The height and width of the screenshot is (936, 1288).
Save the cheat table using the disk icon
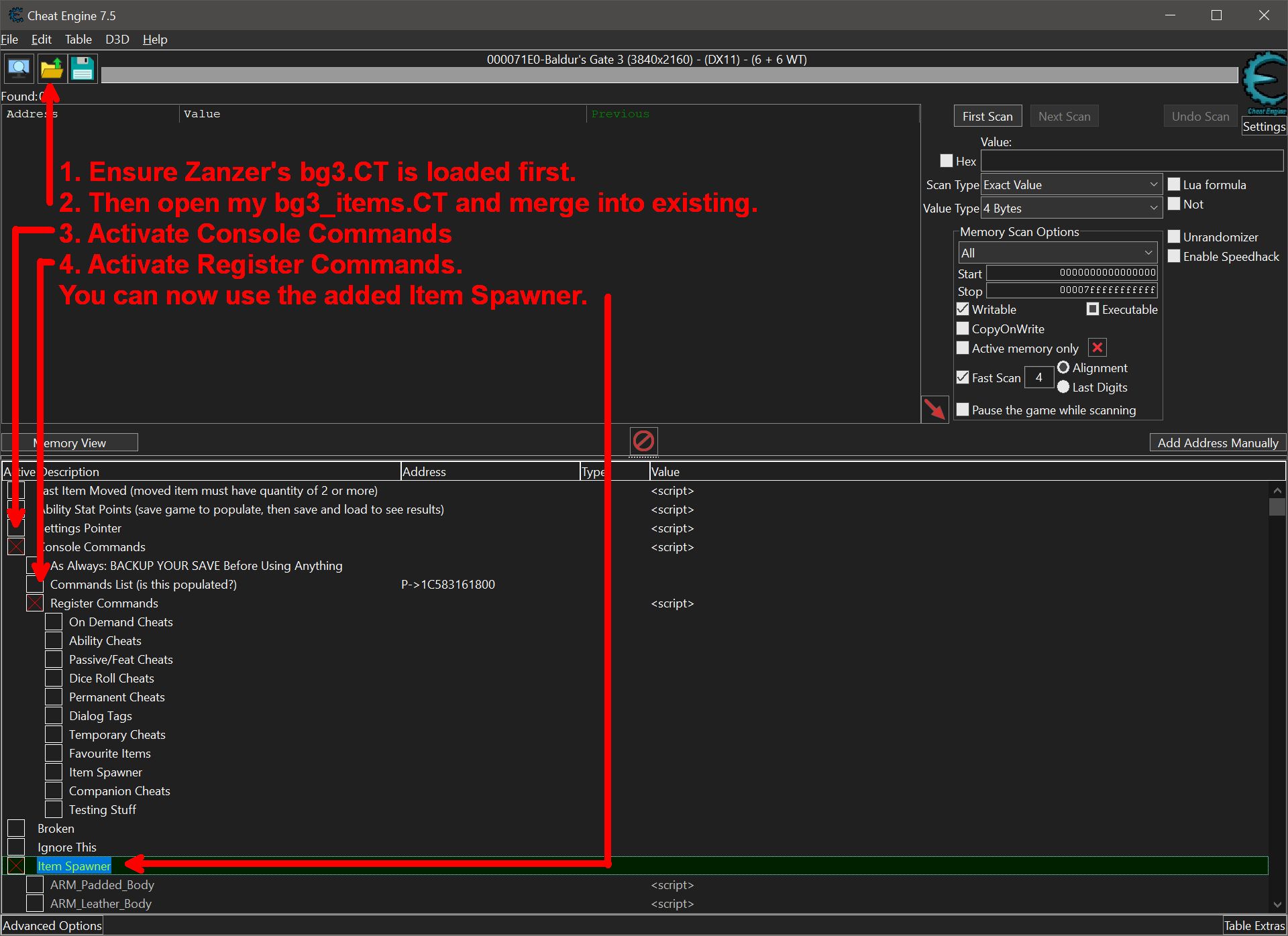coord(82,68)
